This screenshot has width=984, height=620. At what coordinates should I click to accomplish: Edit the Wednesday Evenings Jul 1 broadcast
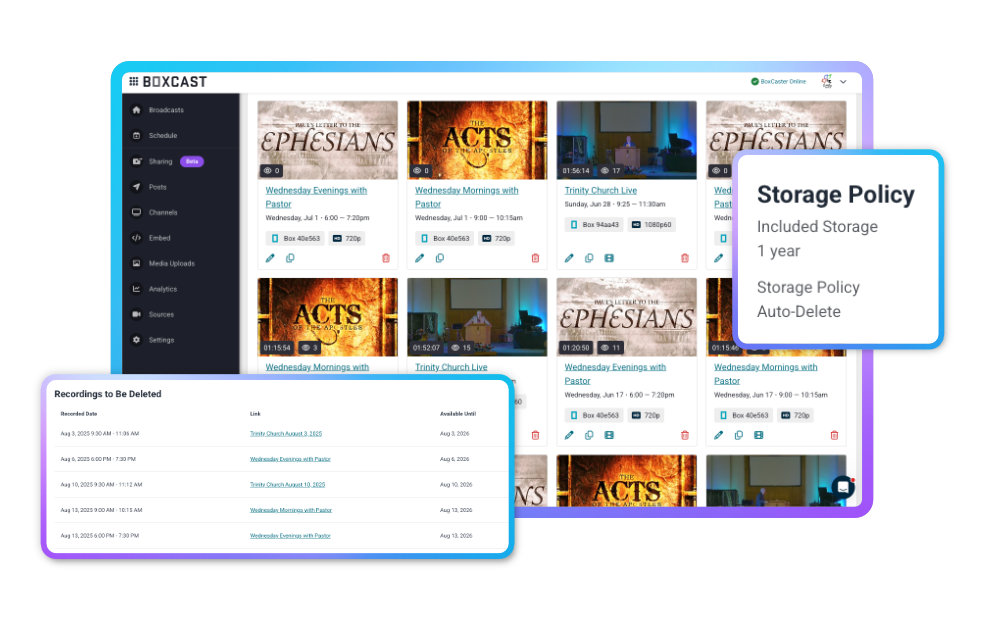coord(270,258)
